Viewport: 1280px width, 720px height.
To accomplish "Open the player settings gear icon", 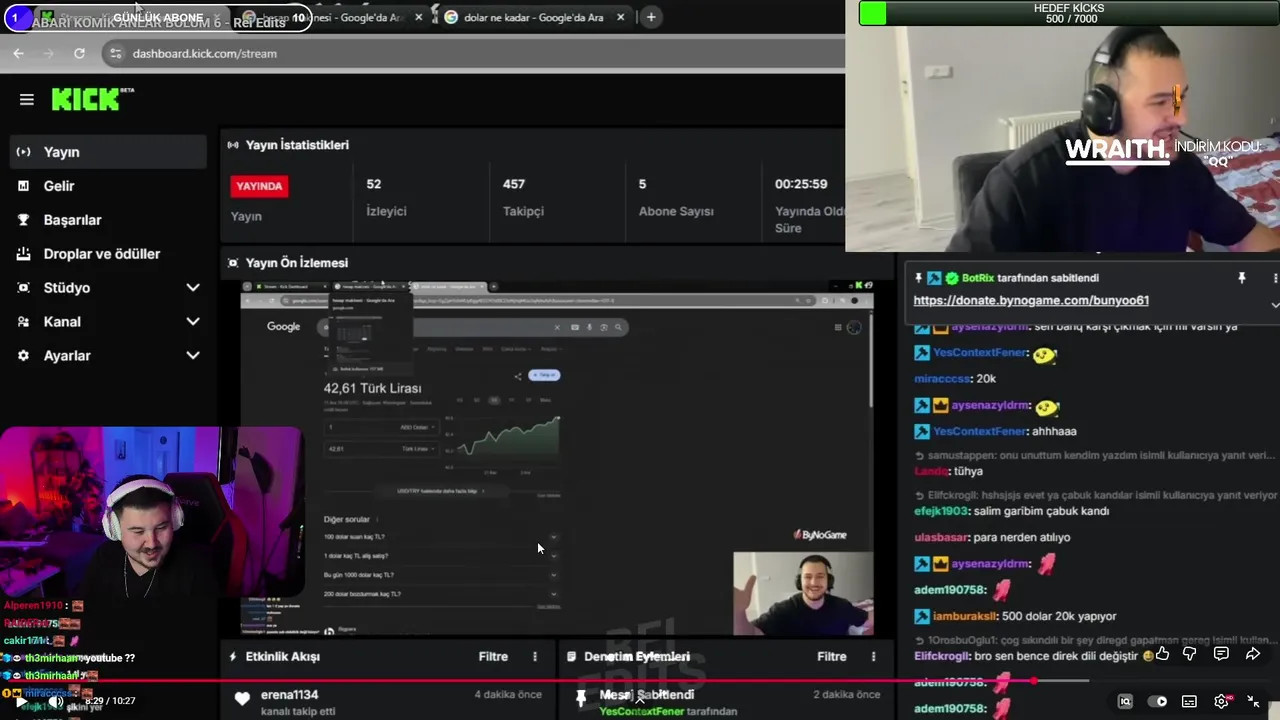I will 1221,701.
